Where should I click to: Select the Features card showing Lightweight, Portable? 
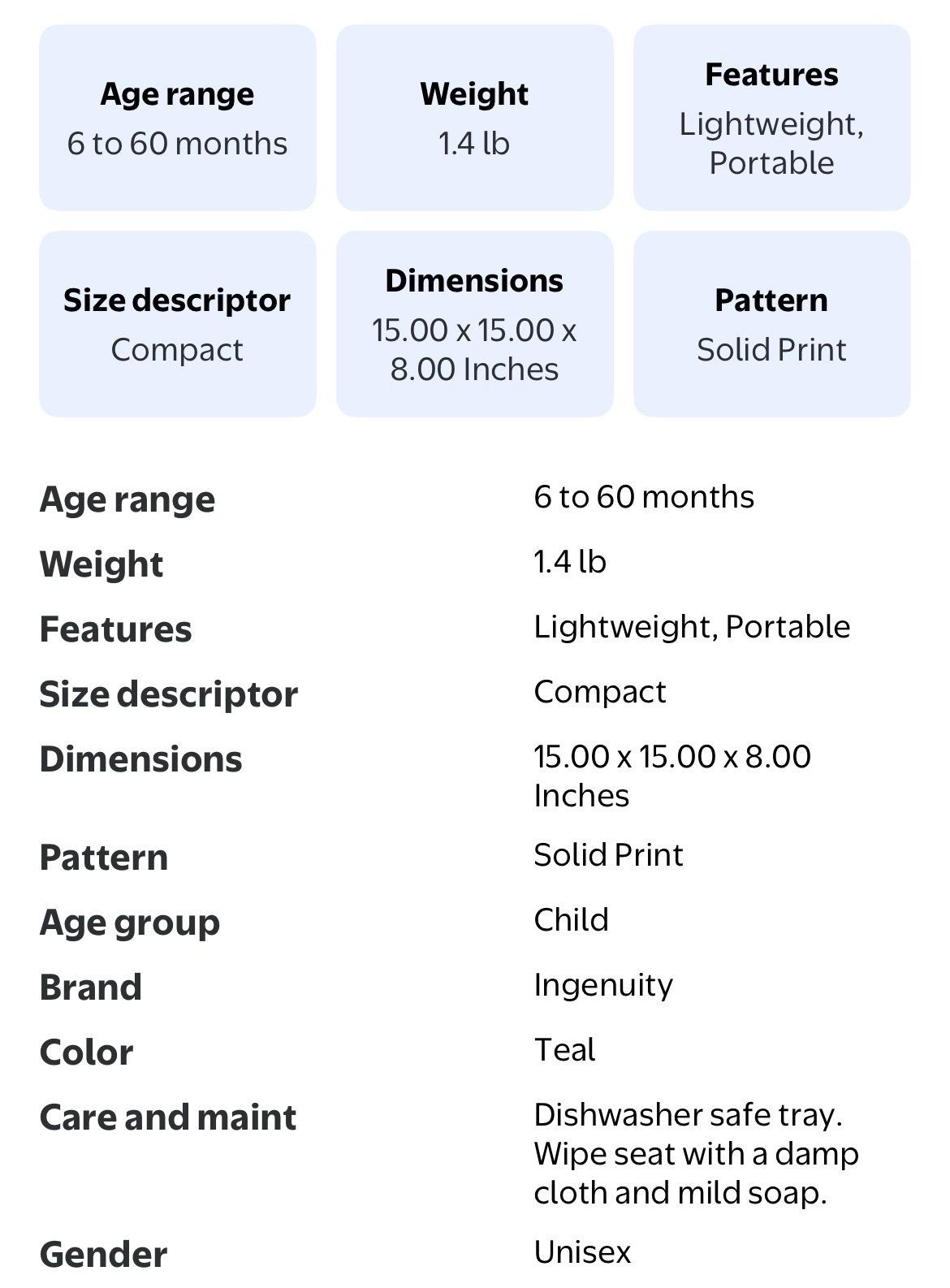771,118
